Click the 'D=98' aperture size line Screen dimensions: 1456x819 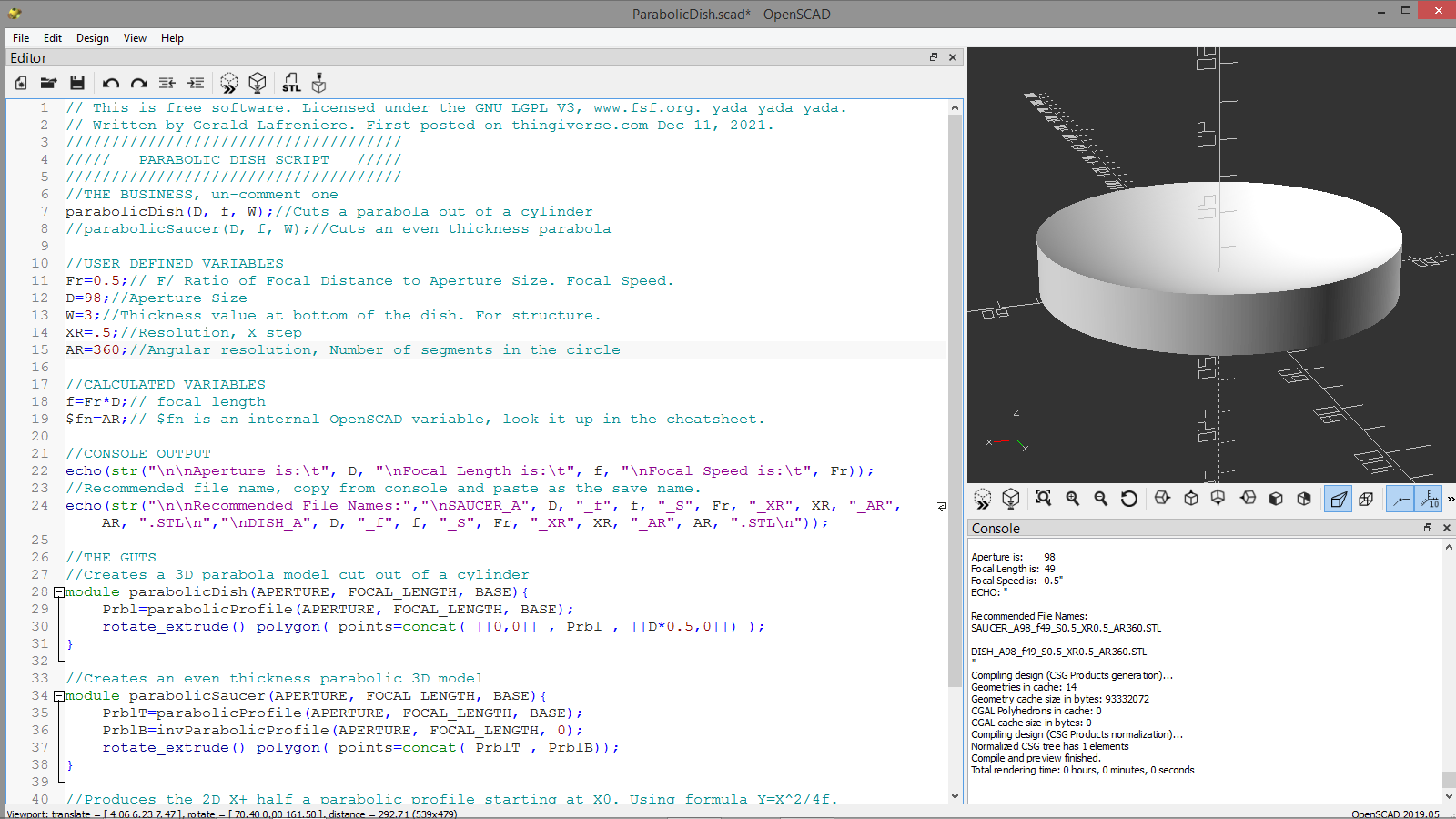(x=156, y=298)
